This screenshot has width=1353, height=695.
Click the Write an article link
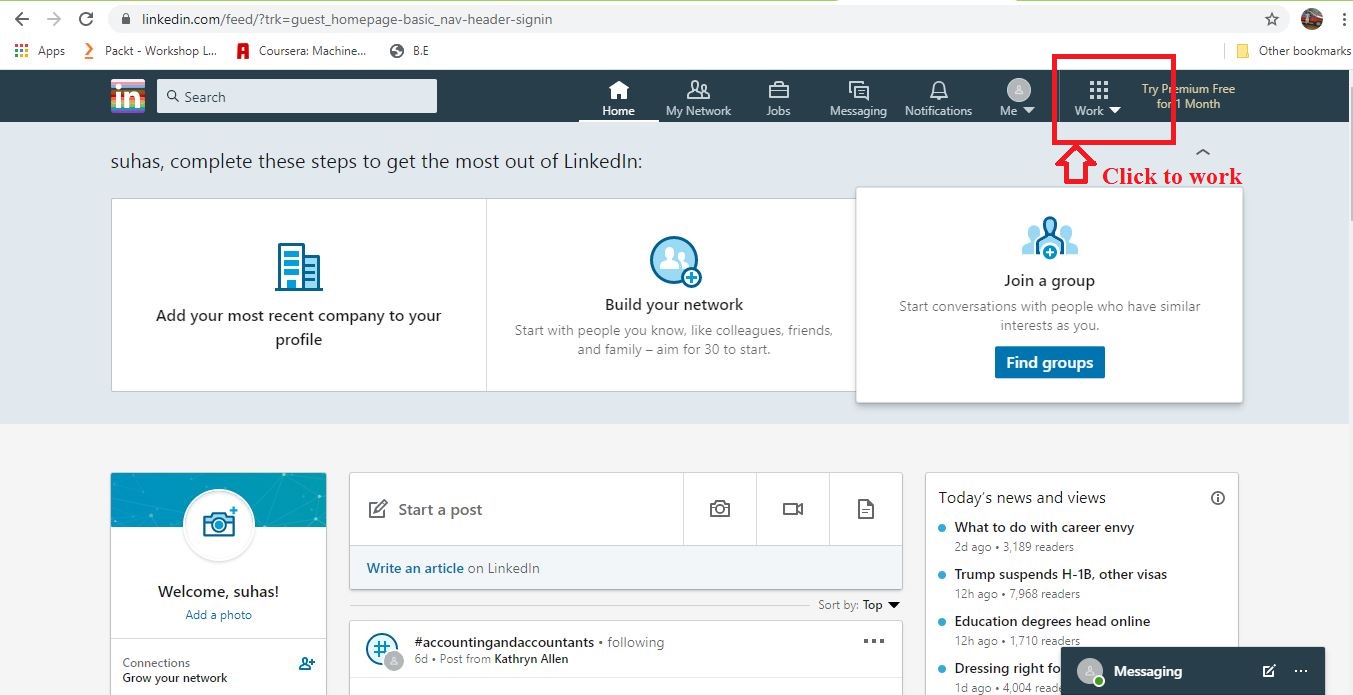[x=413, y=568]
